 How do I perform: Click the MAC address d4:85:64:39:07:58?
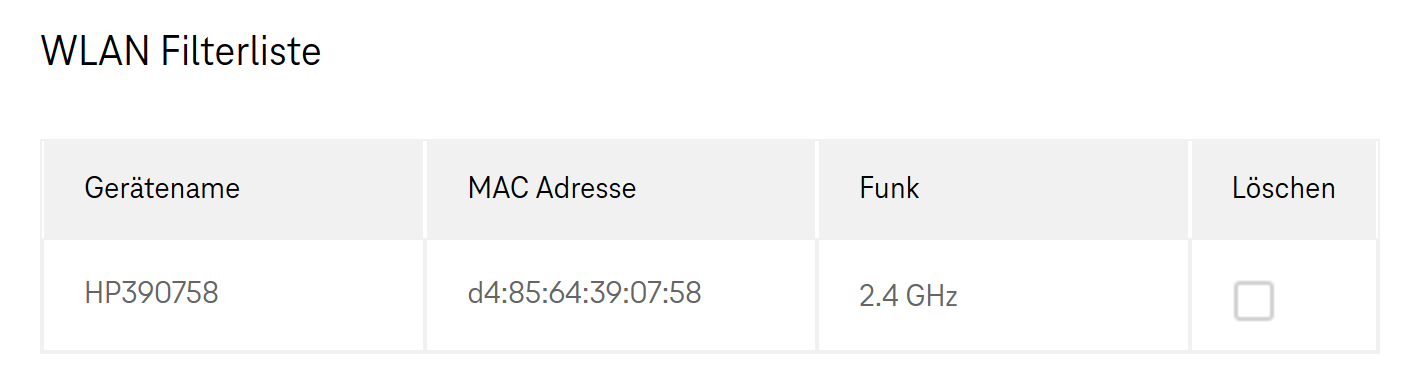(x=584, y=293)
